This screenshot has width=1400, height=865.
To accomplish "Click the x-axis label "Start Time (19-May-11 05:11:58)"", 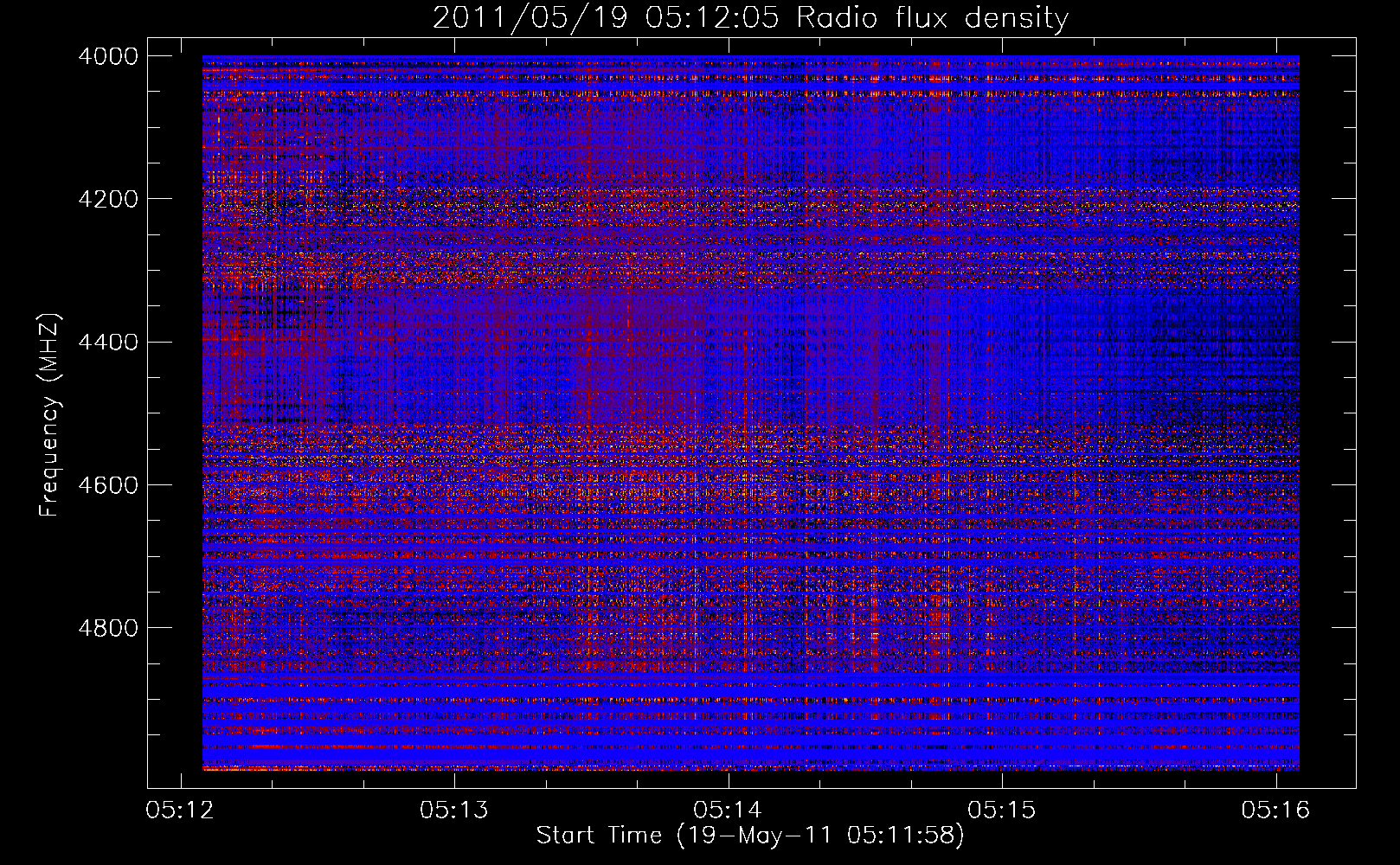I will (x=750, y=836).
